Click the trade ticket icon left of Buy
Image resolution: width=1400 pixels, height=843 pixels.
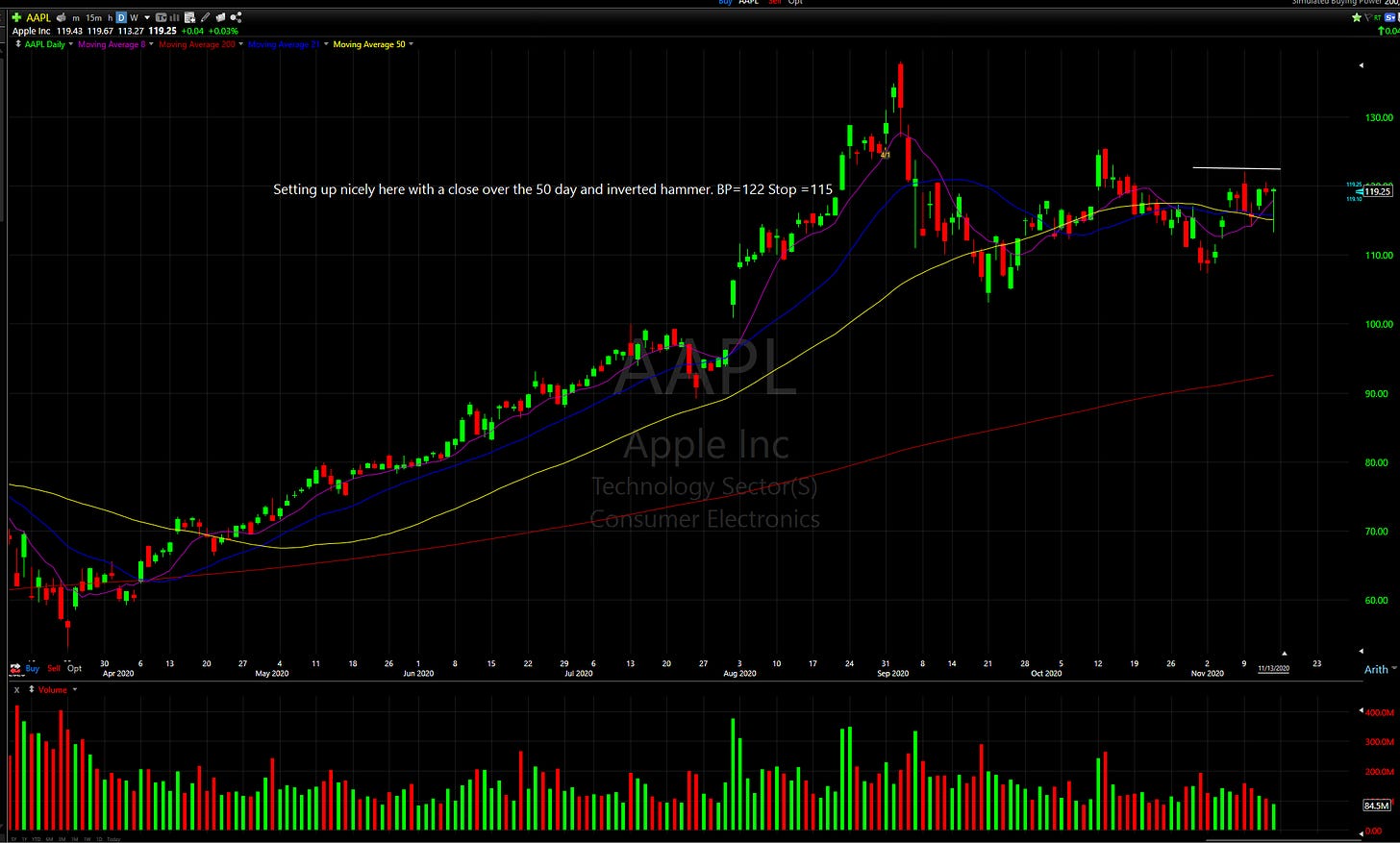[x=15, y=668]
